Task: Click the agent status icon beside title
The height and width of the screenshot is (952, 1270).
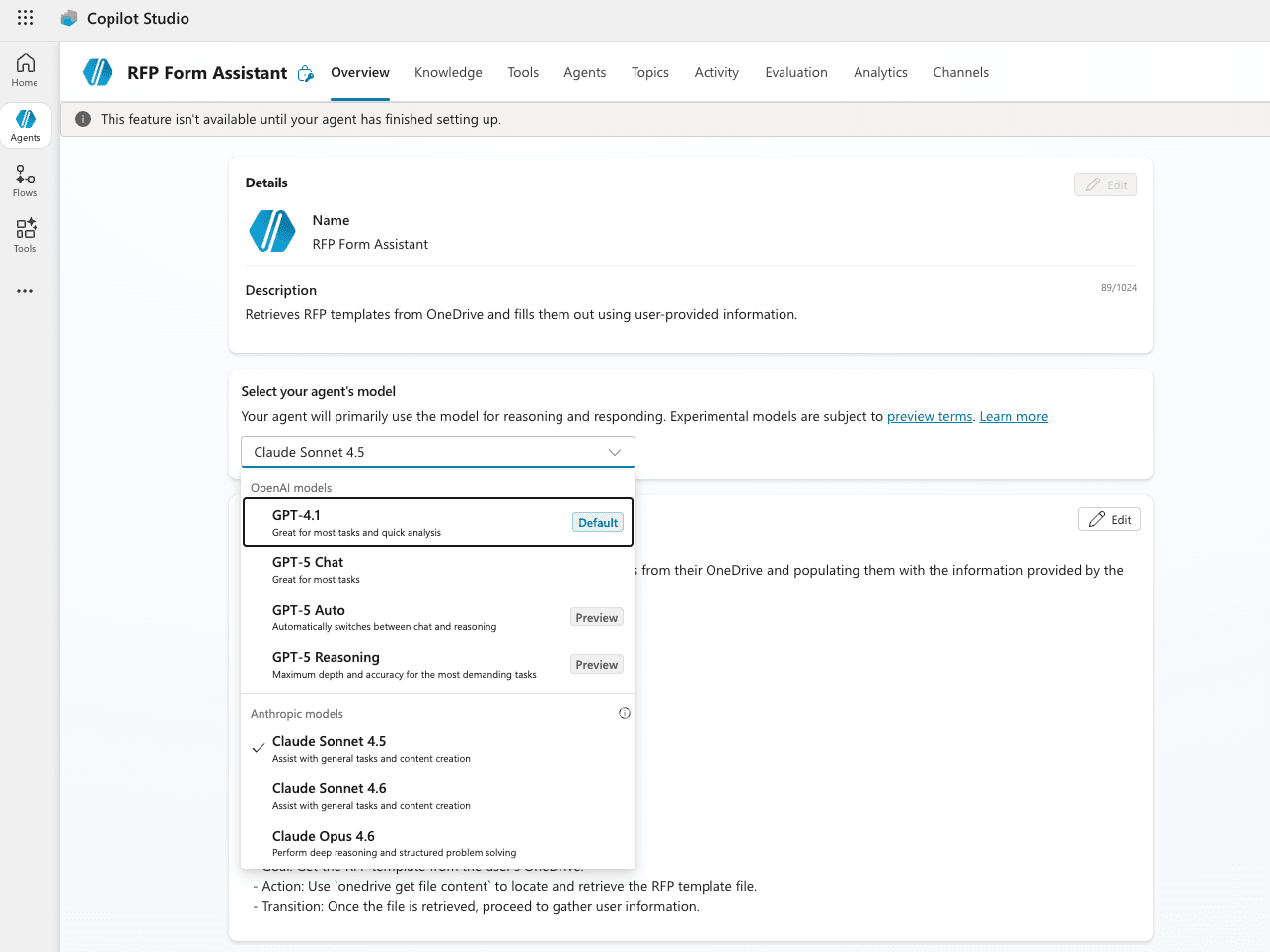Action: click(306, 73)
